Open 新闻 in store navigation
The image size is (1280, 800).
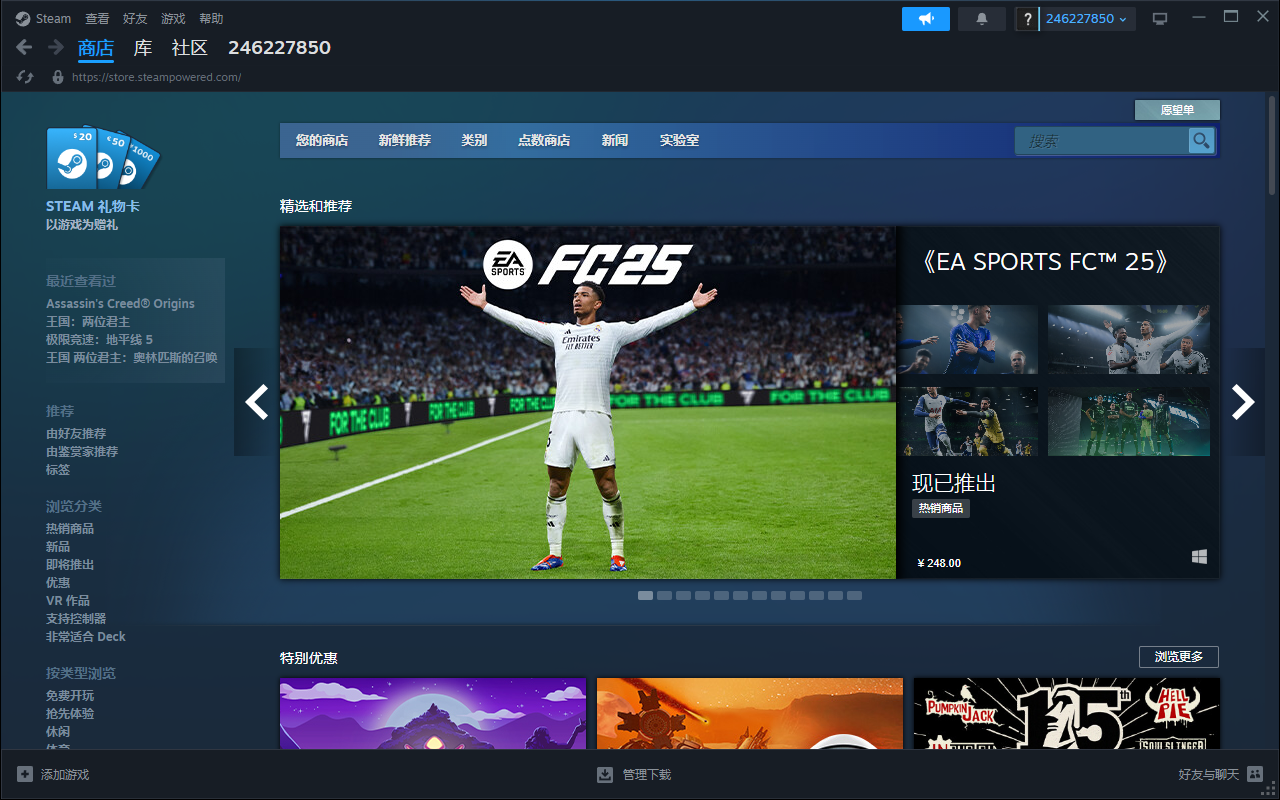click(x=615, y=141)
